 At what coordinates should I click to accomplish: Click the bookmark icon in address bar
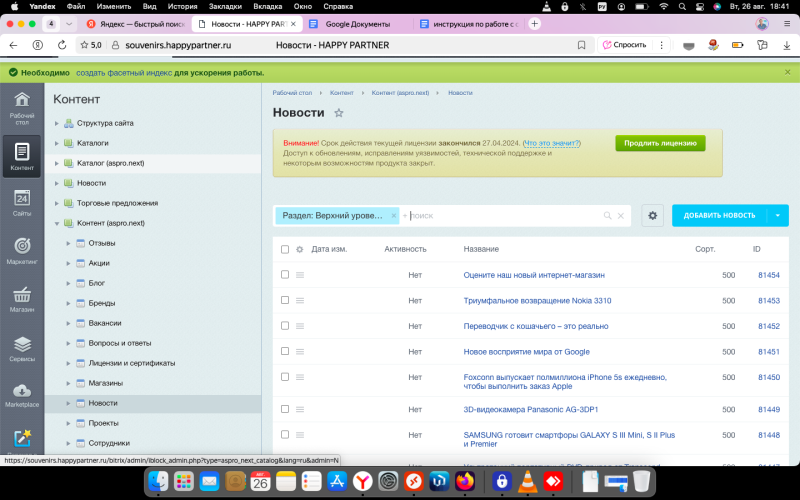[x=581, y=45]
